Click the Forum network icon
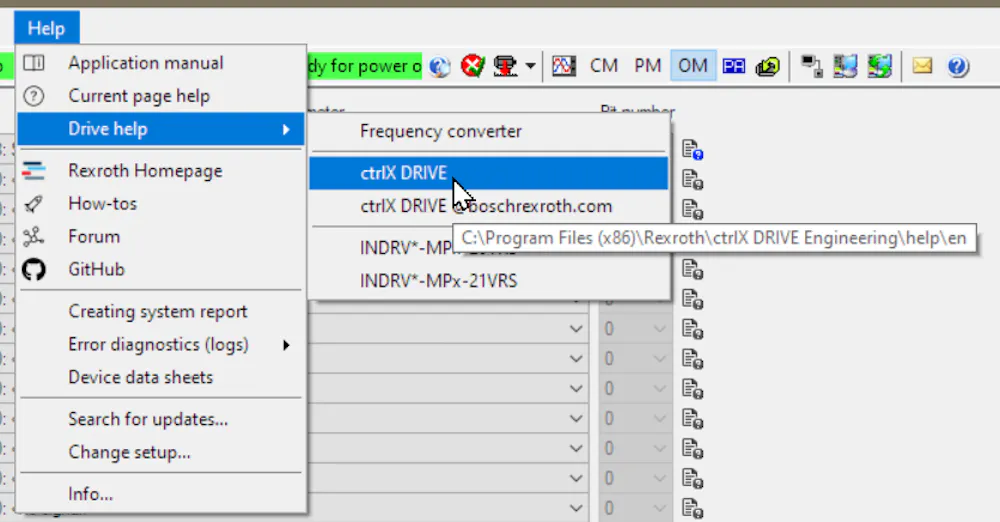 tap(34, 237)
